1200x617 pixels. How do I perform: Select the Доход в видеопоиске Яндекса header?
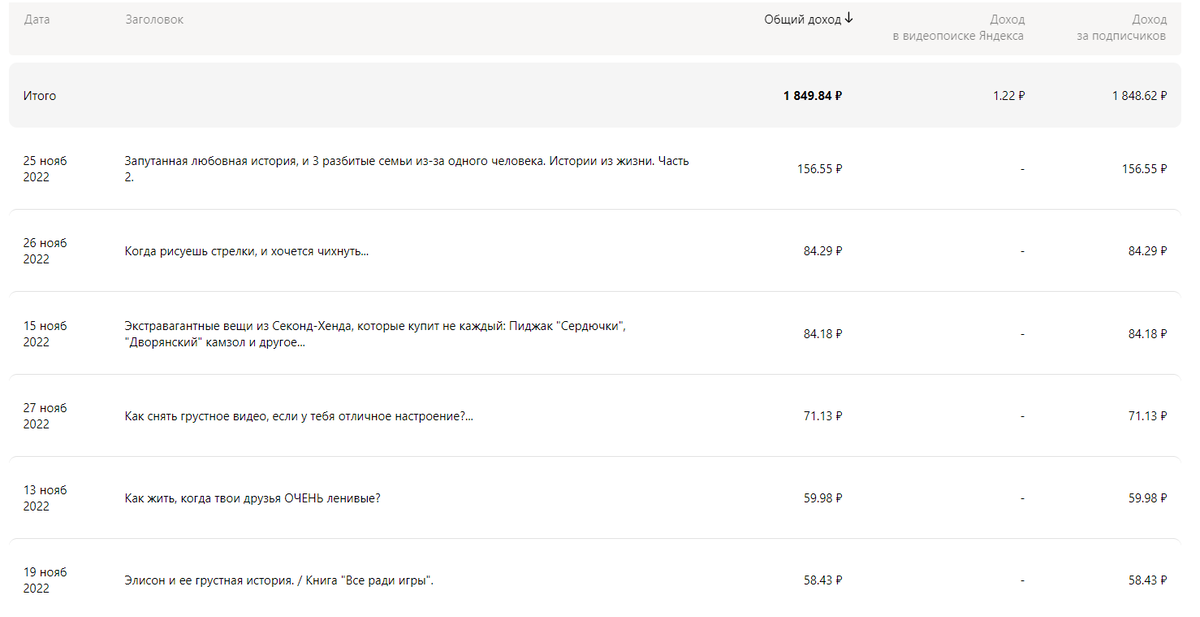(x=959, y=27)
